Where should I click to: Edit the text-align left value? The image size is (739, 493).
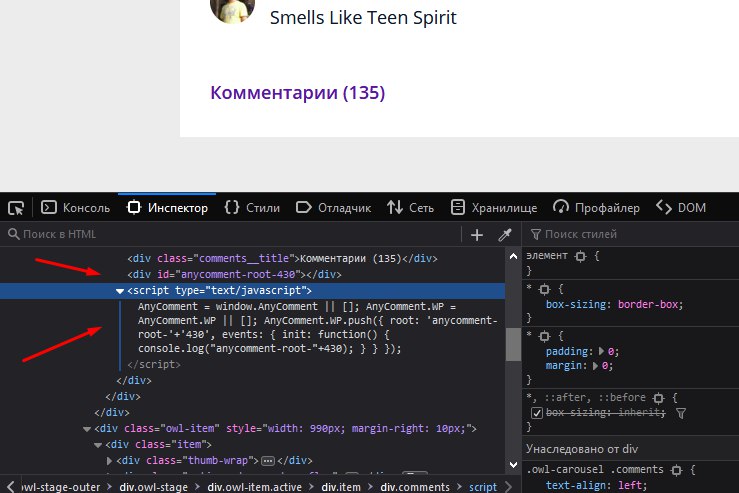(x=629, y=485)
